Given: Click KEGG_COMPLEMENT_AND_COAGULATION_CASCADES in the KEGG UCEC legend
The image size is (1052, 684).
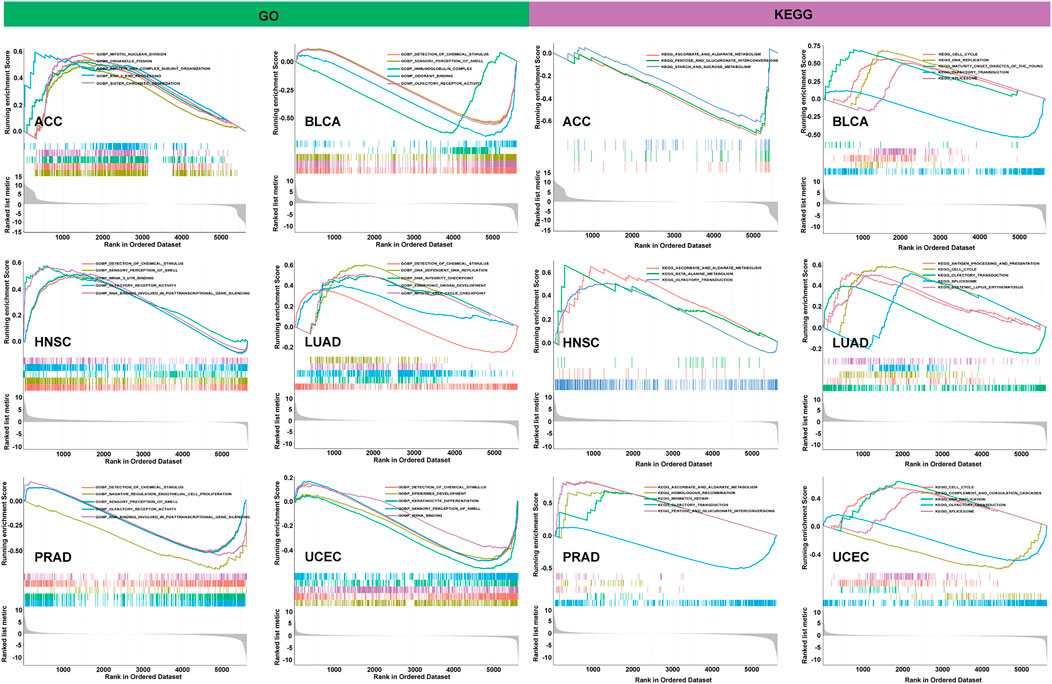Looking at the screenshot, I should click(x=990, y=493).
